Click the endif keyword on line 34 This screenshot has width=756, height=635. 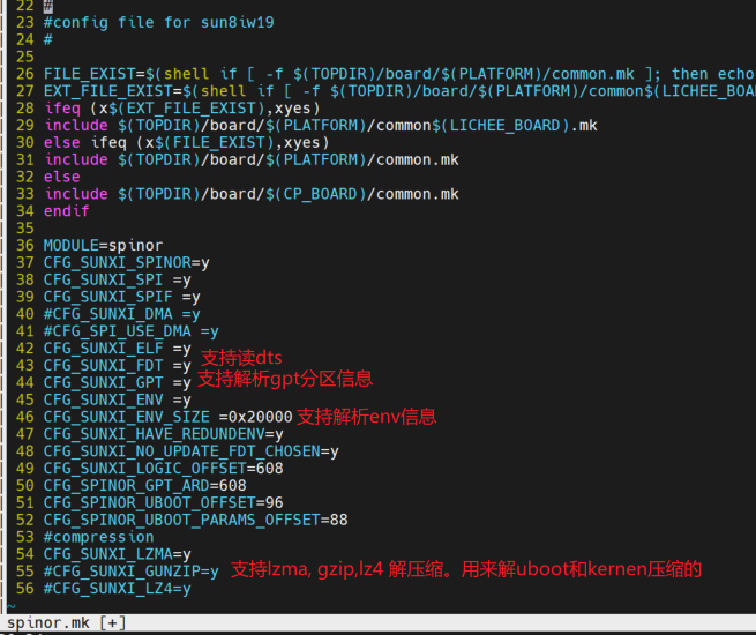[67, 211]
